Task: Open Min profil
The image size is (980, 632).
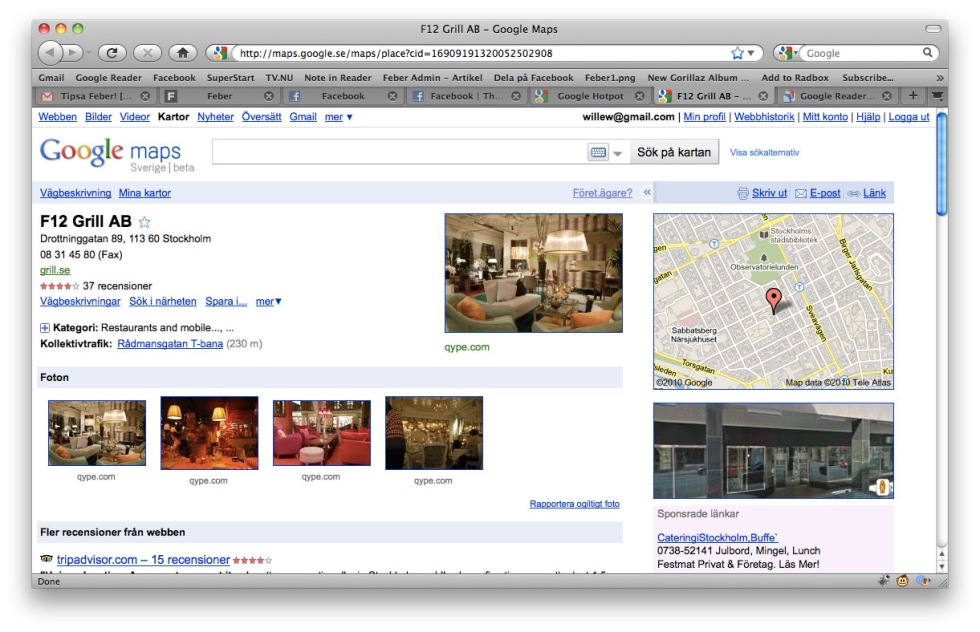Action: tap(704, 117)
